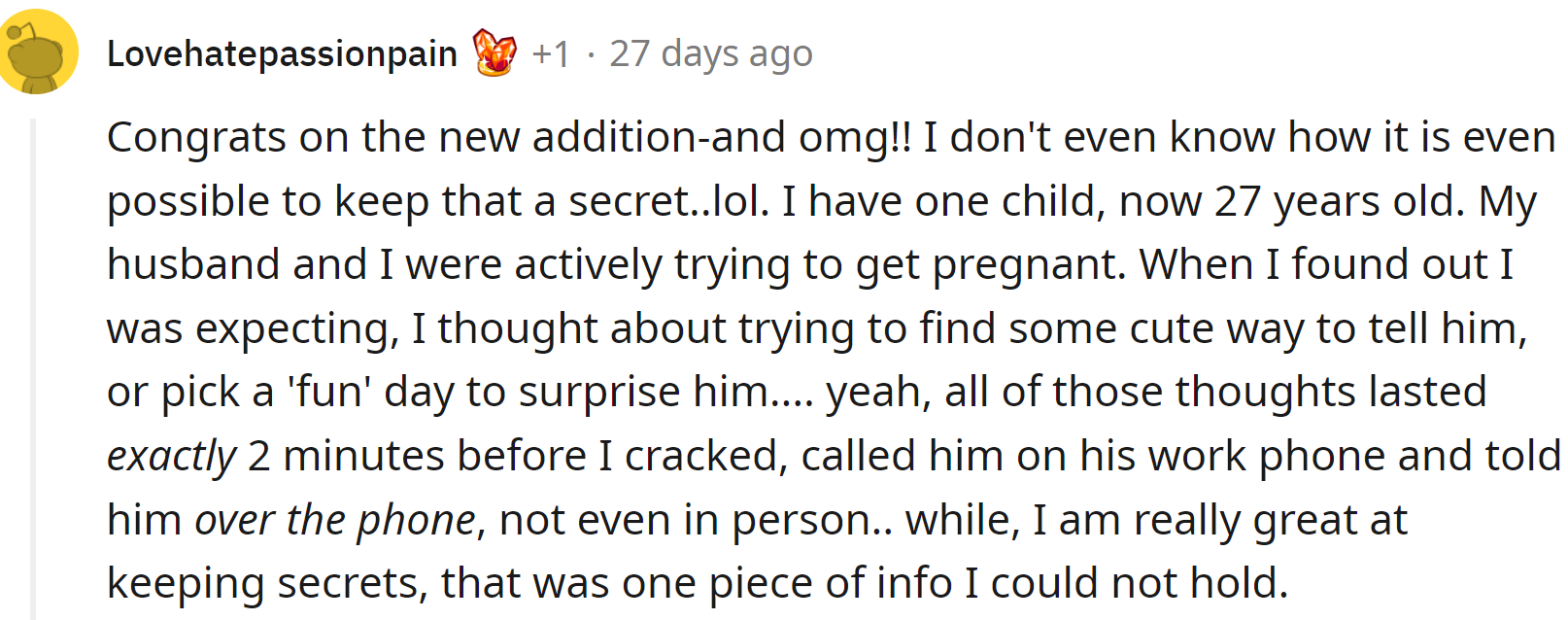
Task: Click the username Lovehatepassionpain
Action: point(281,54)
